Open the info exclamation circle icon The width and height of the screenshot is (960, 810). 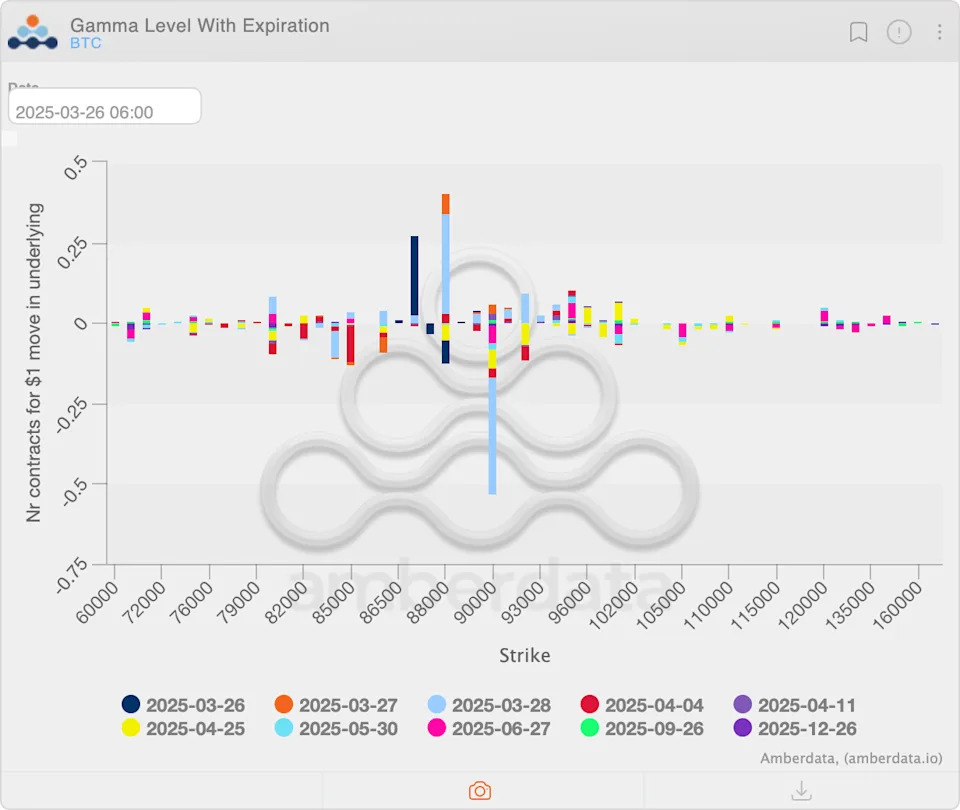pyautogui.click(x=899, y=32)
